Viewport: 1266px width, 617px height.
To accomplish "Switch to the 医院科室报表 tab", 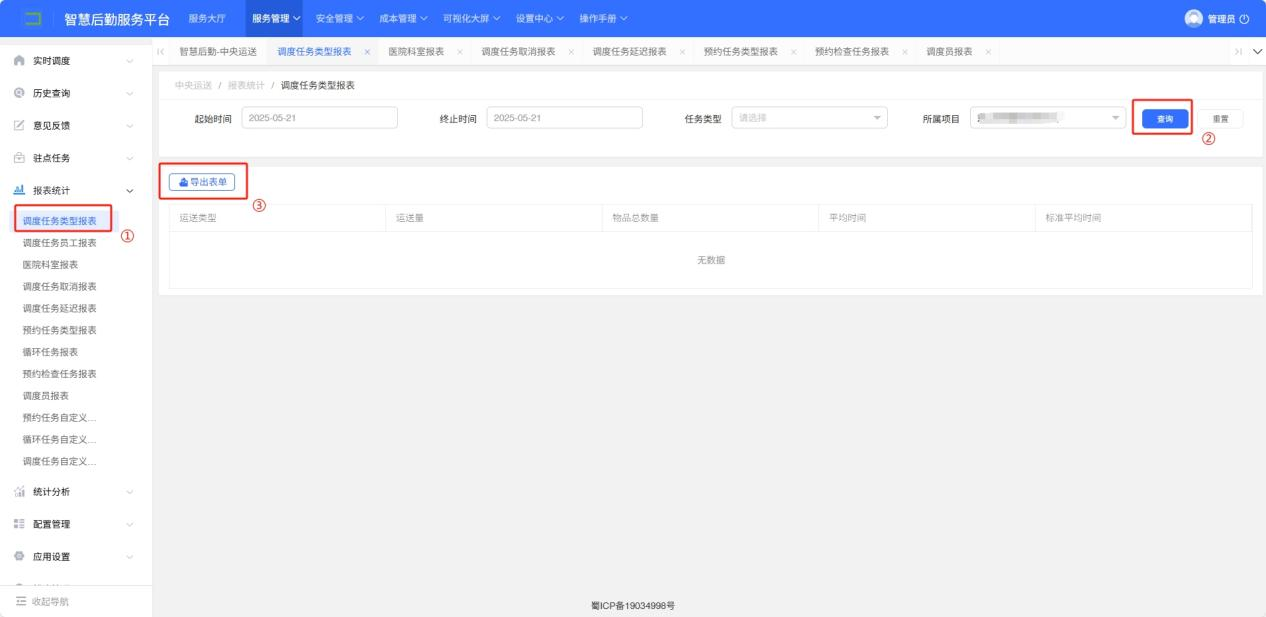I will (416, 51).
